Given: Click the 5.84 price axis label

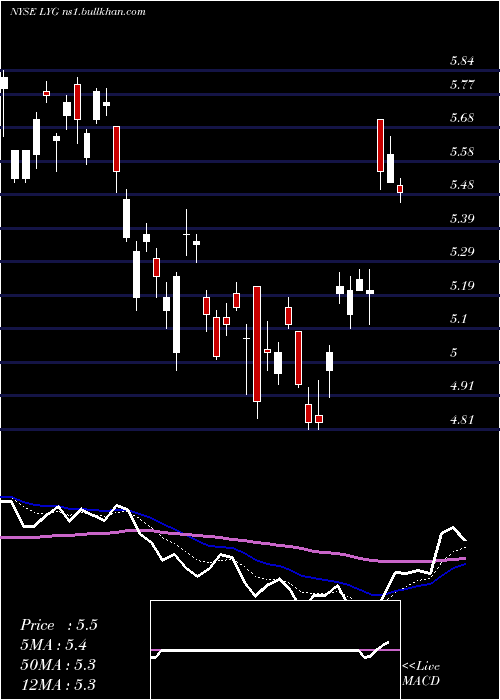Looking at the screenshot, I should click(462, 61).
